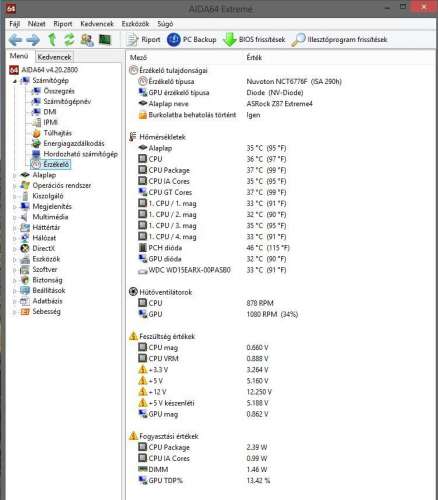
Task: Click the Fogyasztási értékek warning icon
Action: (x=133, y=436)
